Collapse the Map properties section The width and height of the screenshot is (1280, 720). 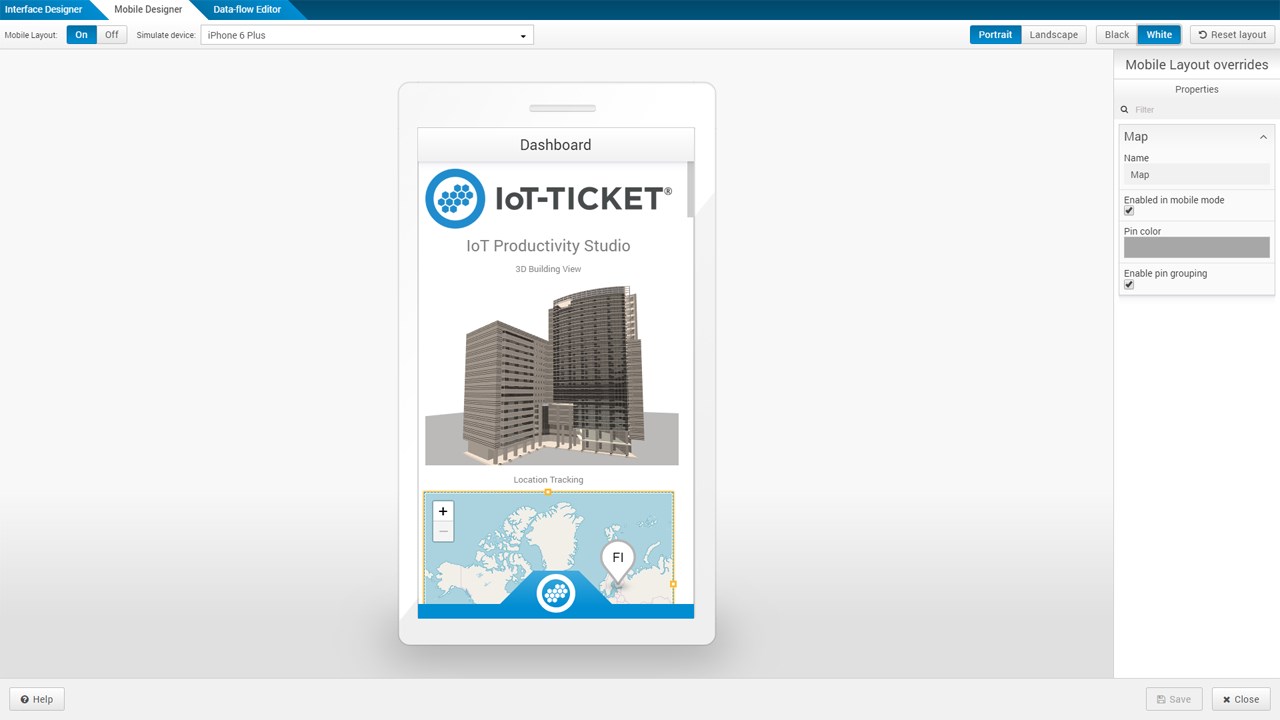pos(1263,137)
